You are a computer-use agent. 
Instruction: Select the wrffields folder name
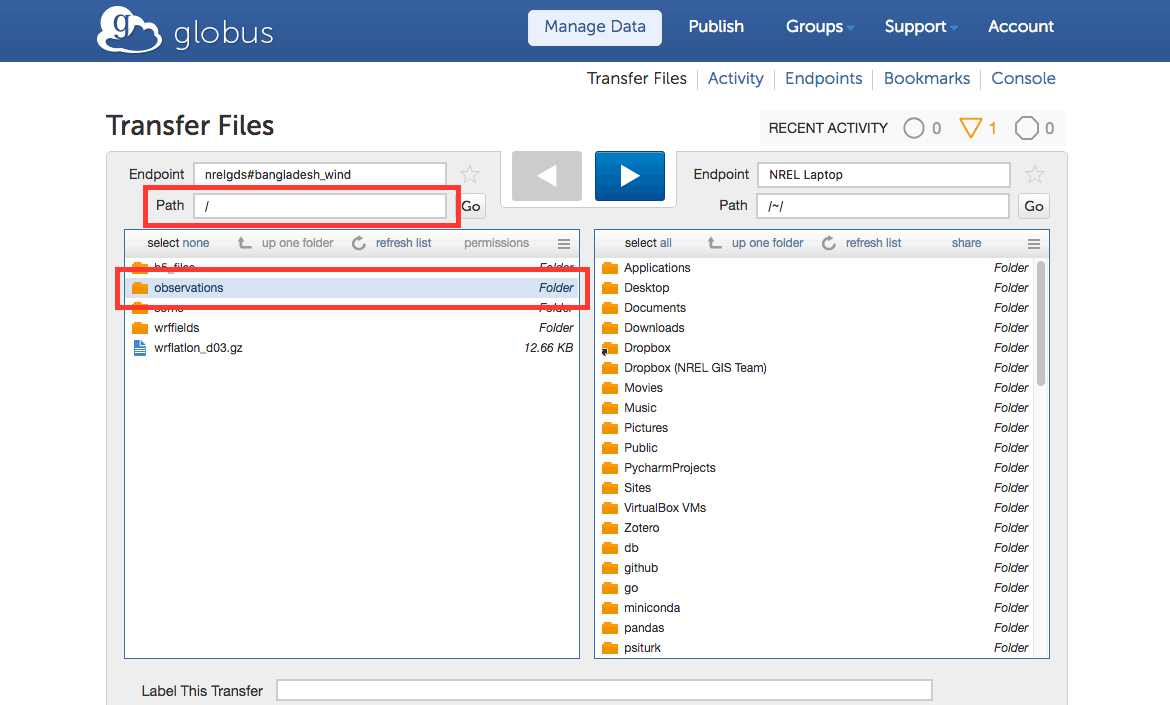(177, 328)
